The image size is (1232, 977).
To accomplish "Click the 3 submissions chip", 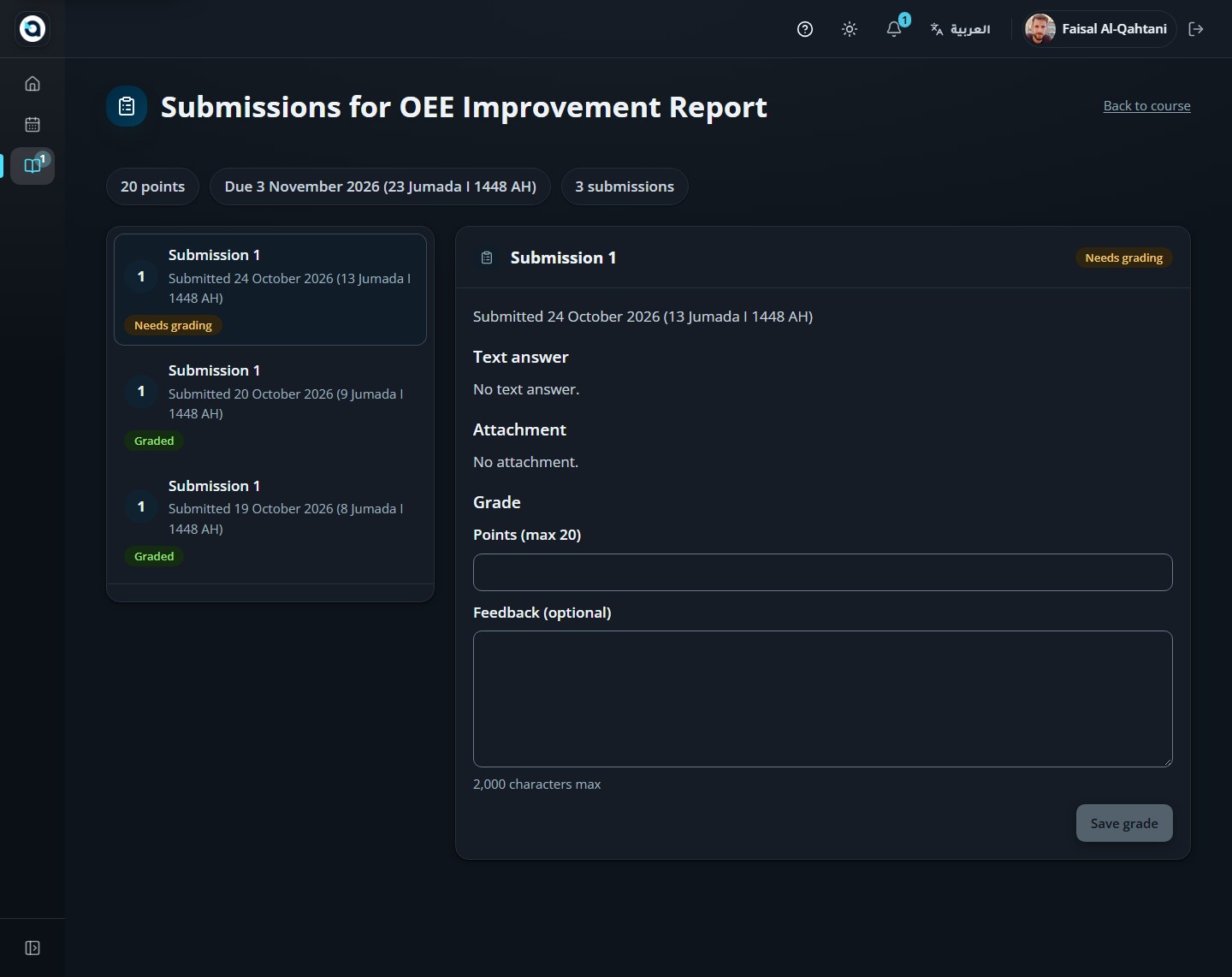I will (x=625, y=187).
